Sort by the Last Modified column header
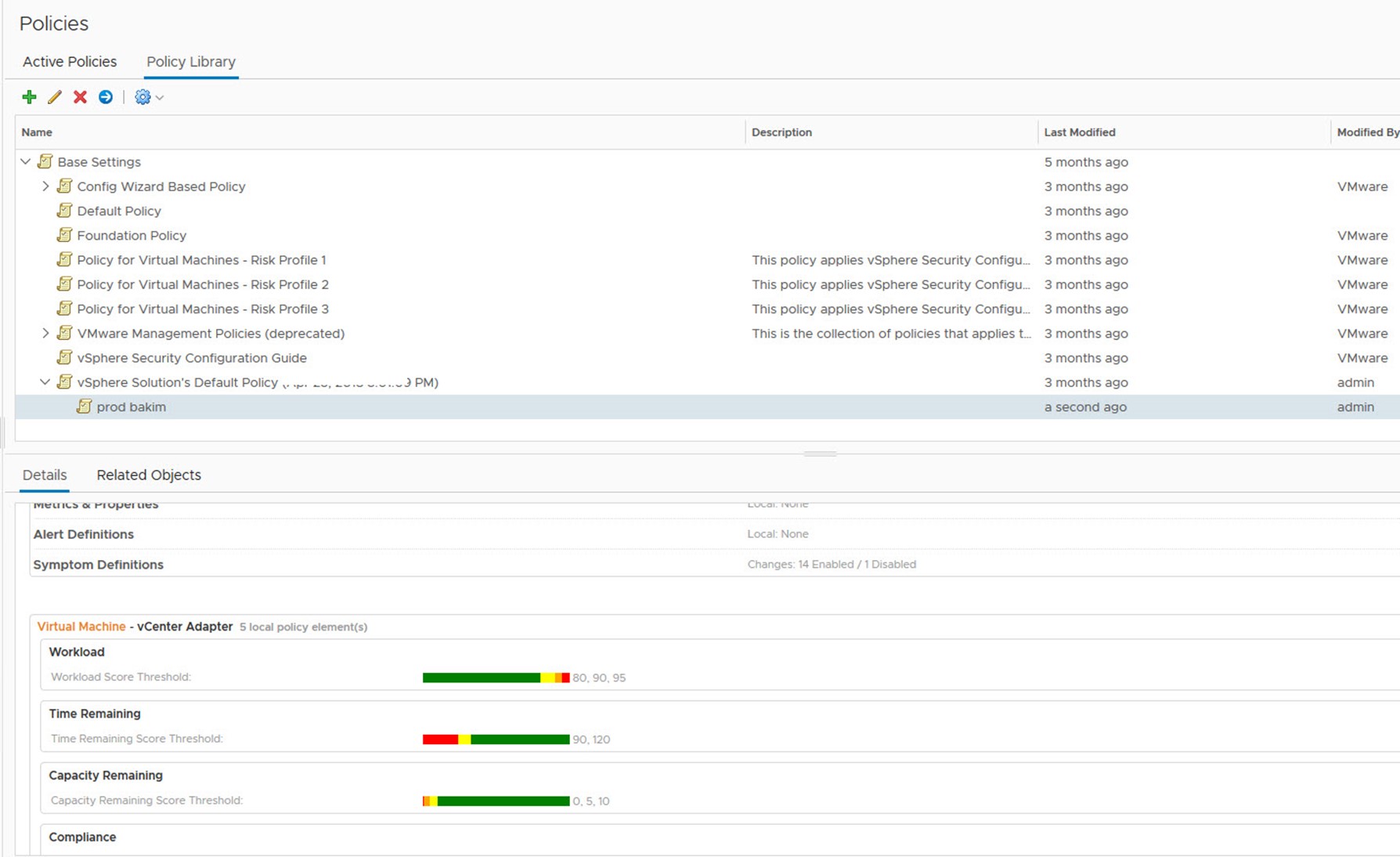Image resolution: width=1400 pixels, height=857 pixels. tap(1080, 132)
